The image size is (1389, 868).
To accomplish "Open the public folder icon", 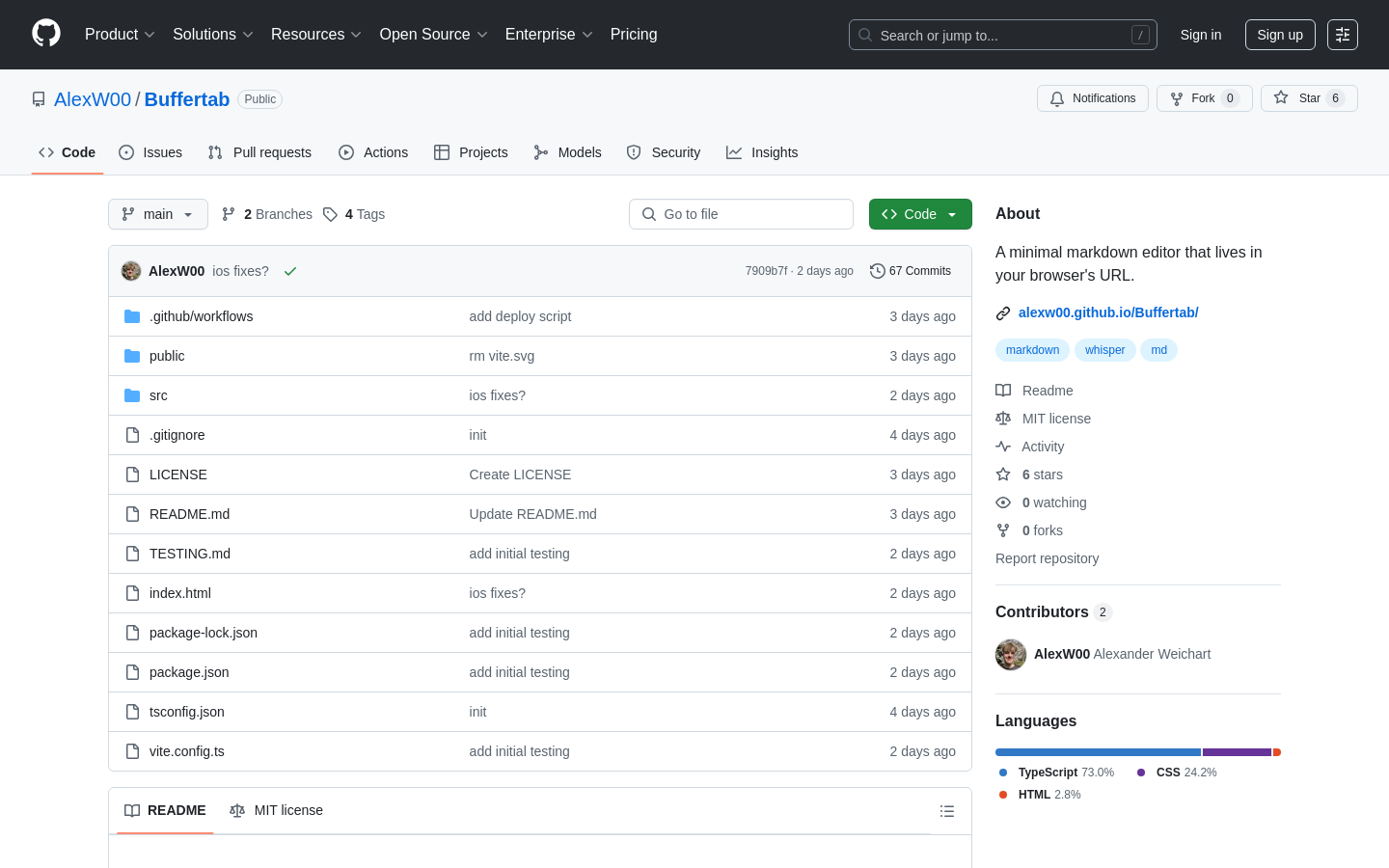I will click(132, 356).
